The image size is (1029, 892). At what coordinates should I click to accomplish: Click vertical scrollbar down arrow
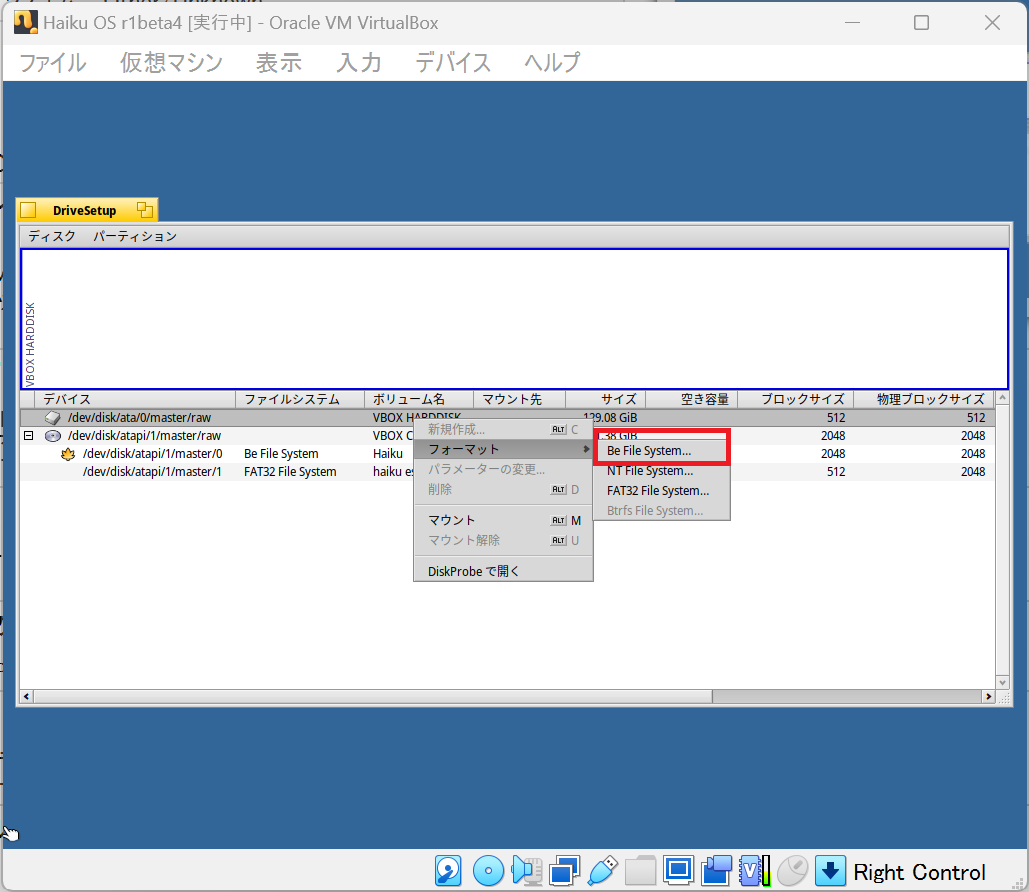click(1002, 683)
